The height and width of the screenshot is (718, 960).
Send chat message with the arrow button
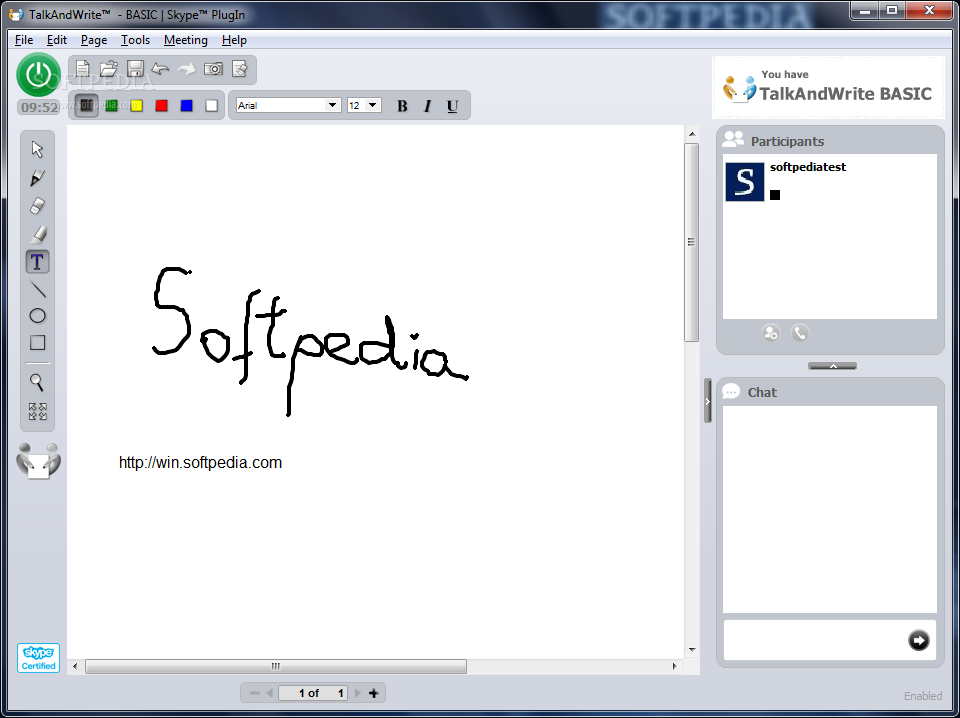coord(918,640)
